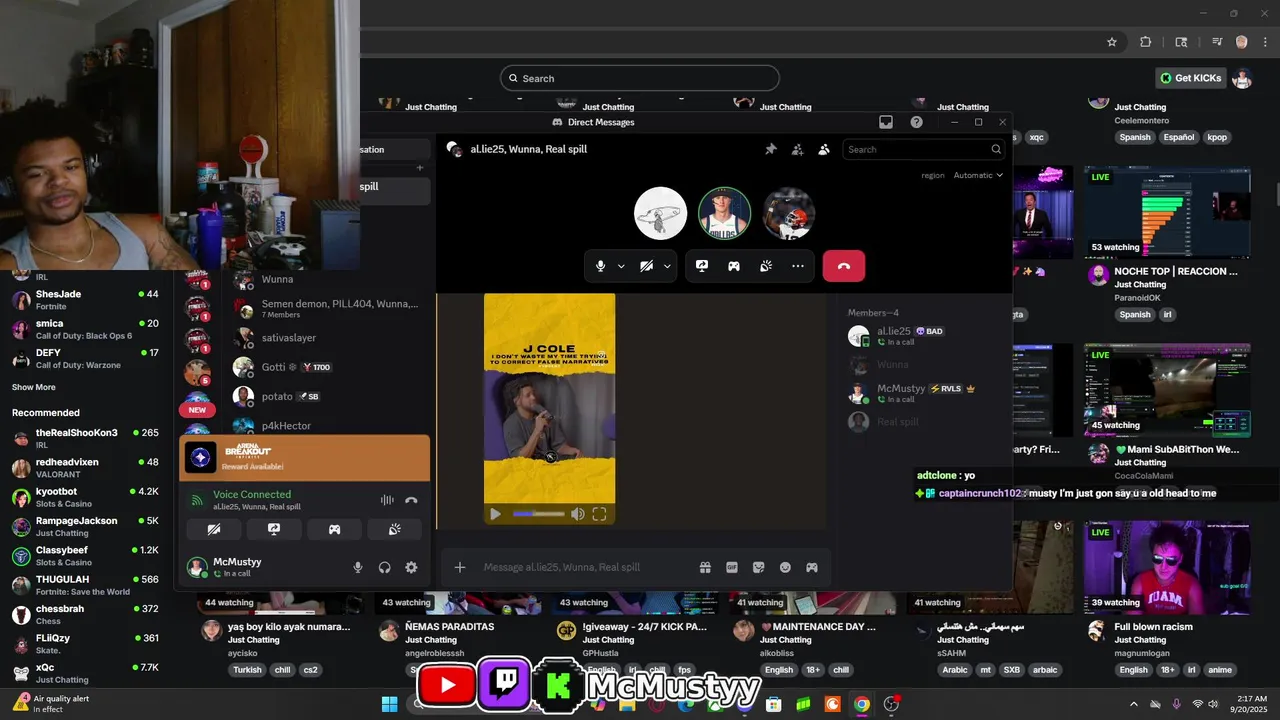Mute microphone in call controls
Screen dimensions: 1280x720
(600, 266)
